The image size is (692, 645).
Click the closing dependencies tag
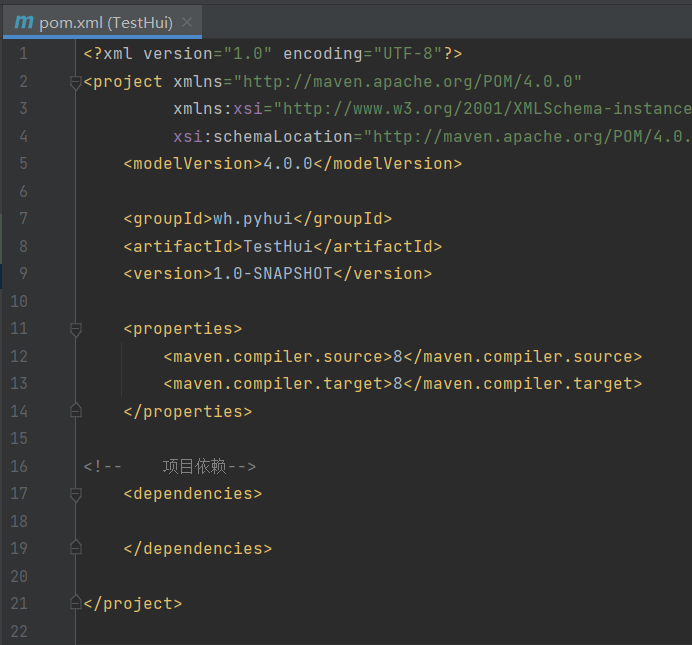(x=198, y=549)
